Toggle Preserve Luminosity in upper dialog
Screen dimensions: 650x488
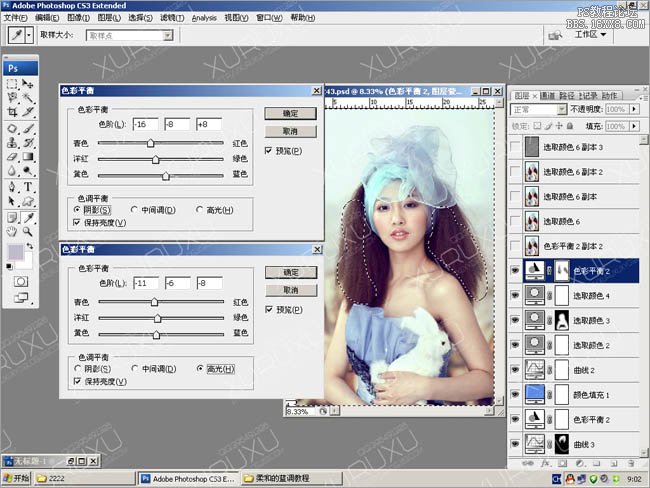tap(77, 223)
